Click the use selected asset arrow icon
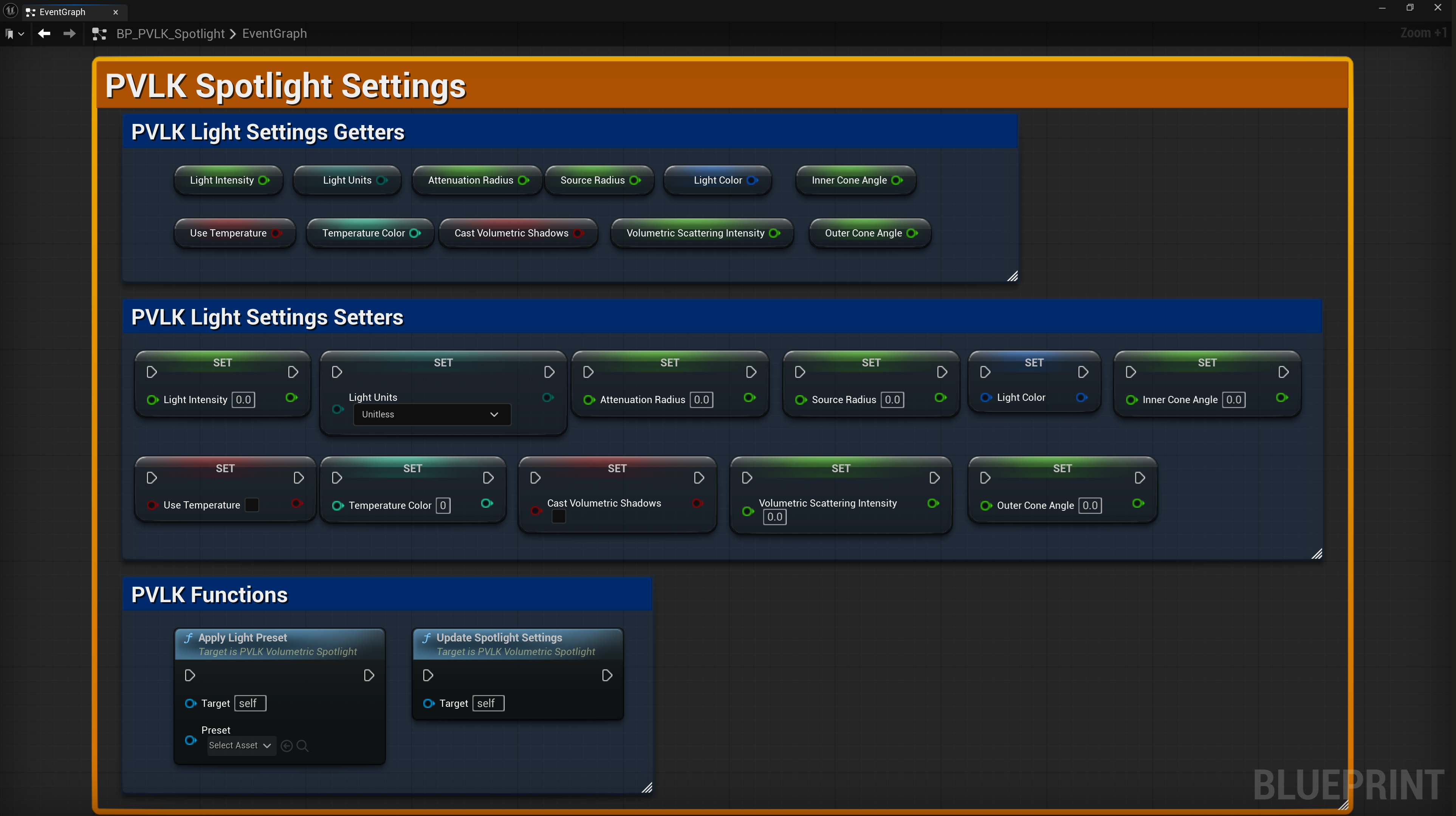This screenshot has width=1456, height=816. click(287, 746)
